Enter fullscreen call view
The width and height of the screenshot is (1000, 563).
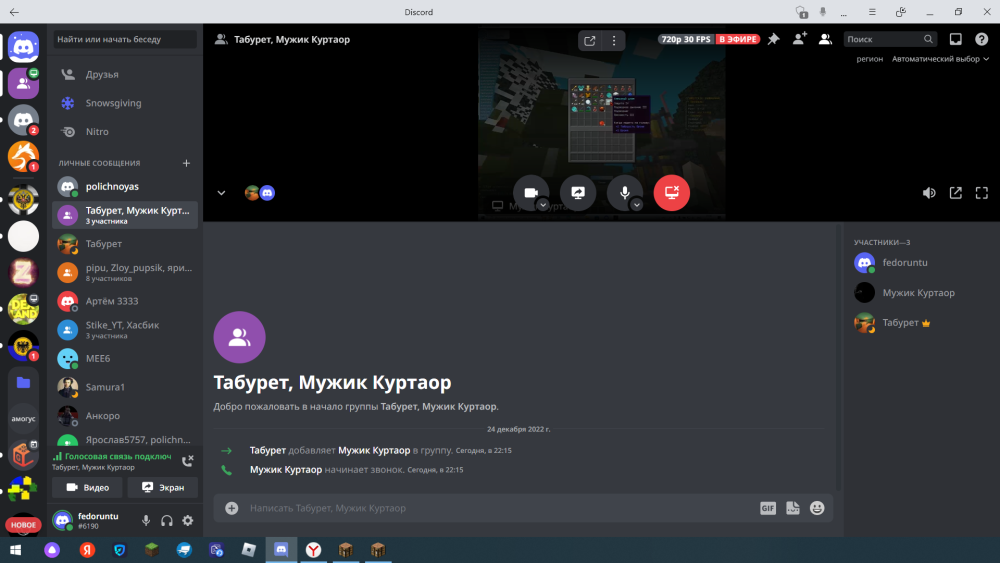[x=982, y=193]
